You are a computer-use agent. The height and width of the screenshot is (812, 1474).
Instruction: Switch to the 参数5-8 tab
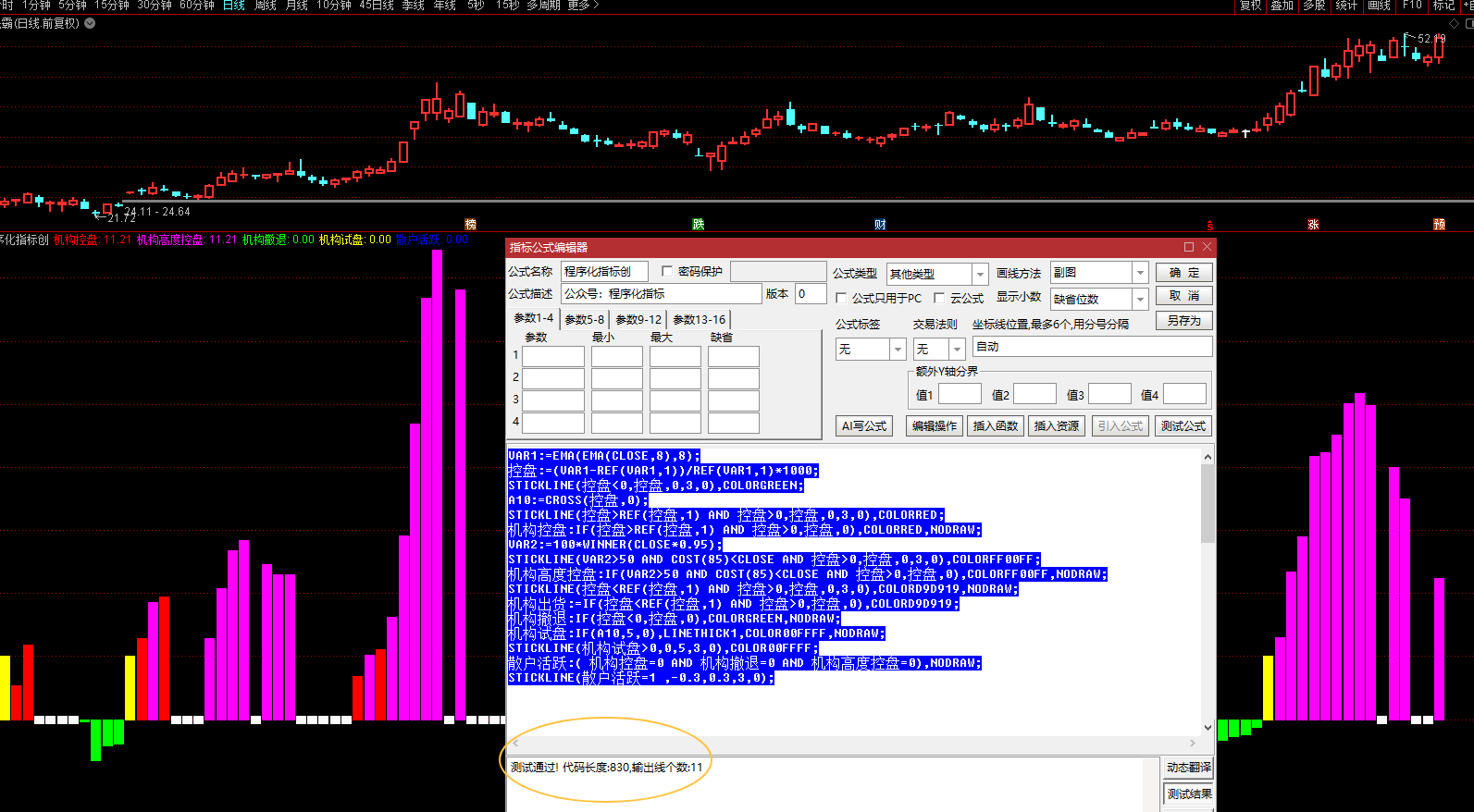pos(584,319)
